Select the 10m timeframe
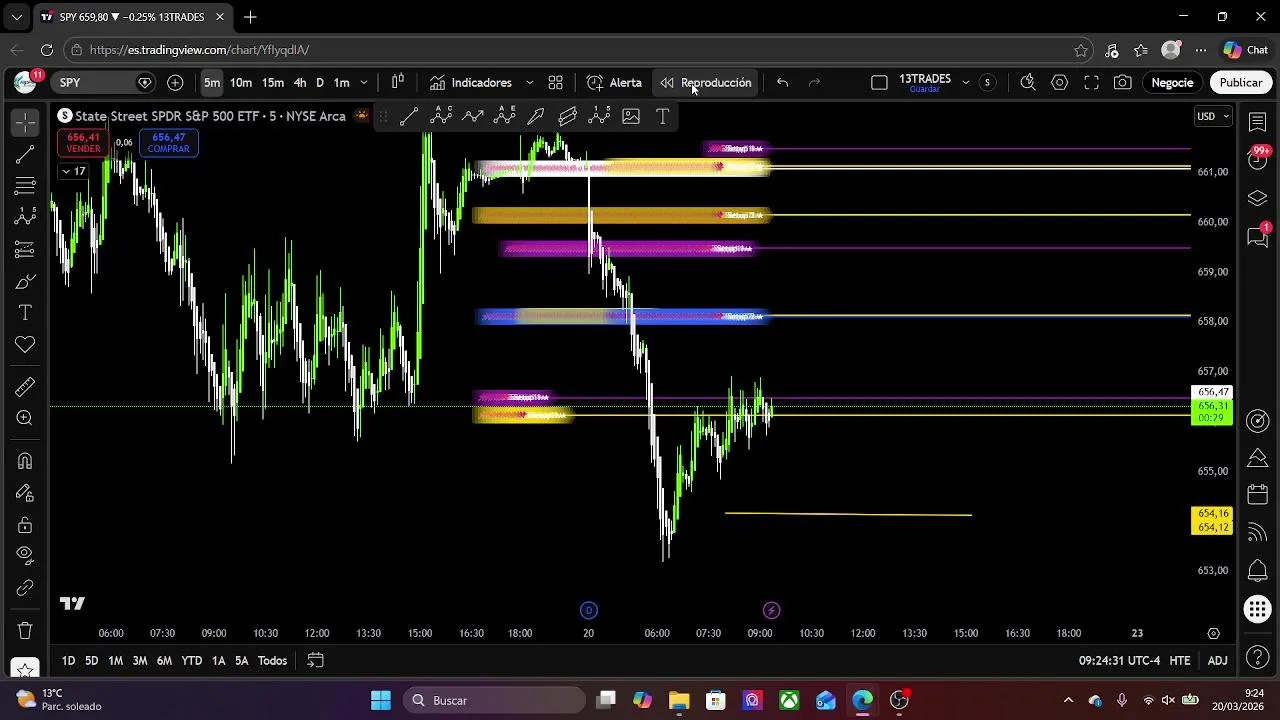Image resolution: width=1280 pixels, height=720 pixels. click(241, 82)
